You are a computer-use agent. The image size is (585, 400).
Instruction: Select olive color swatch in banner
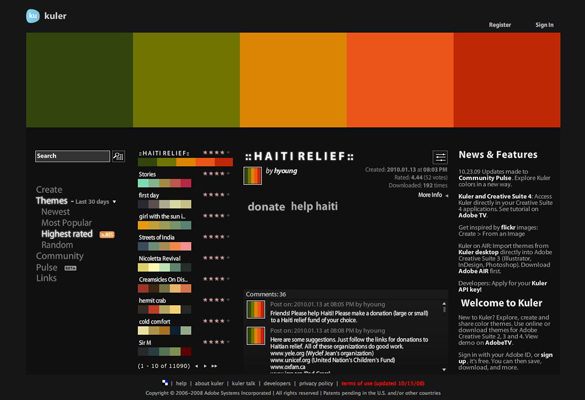click(186, 80)
